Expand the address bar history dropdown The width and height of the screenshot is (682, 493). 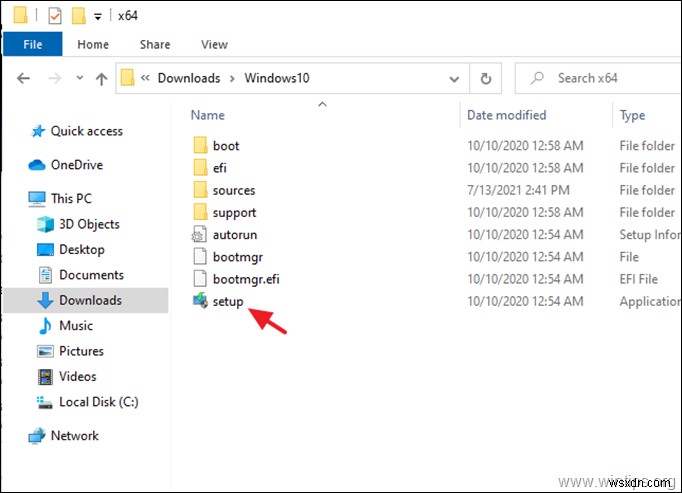point(454,79)
